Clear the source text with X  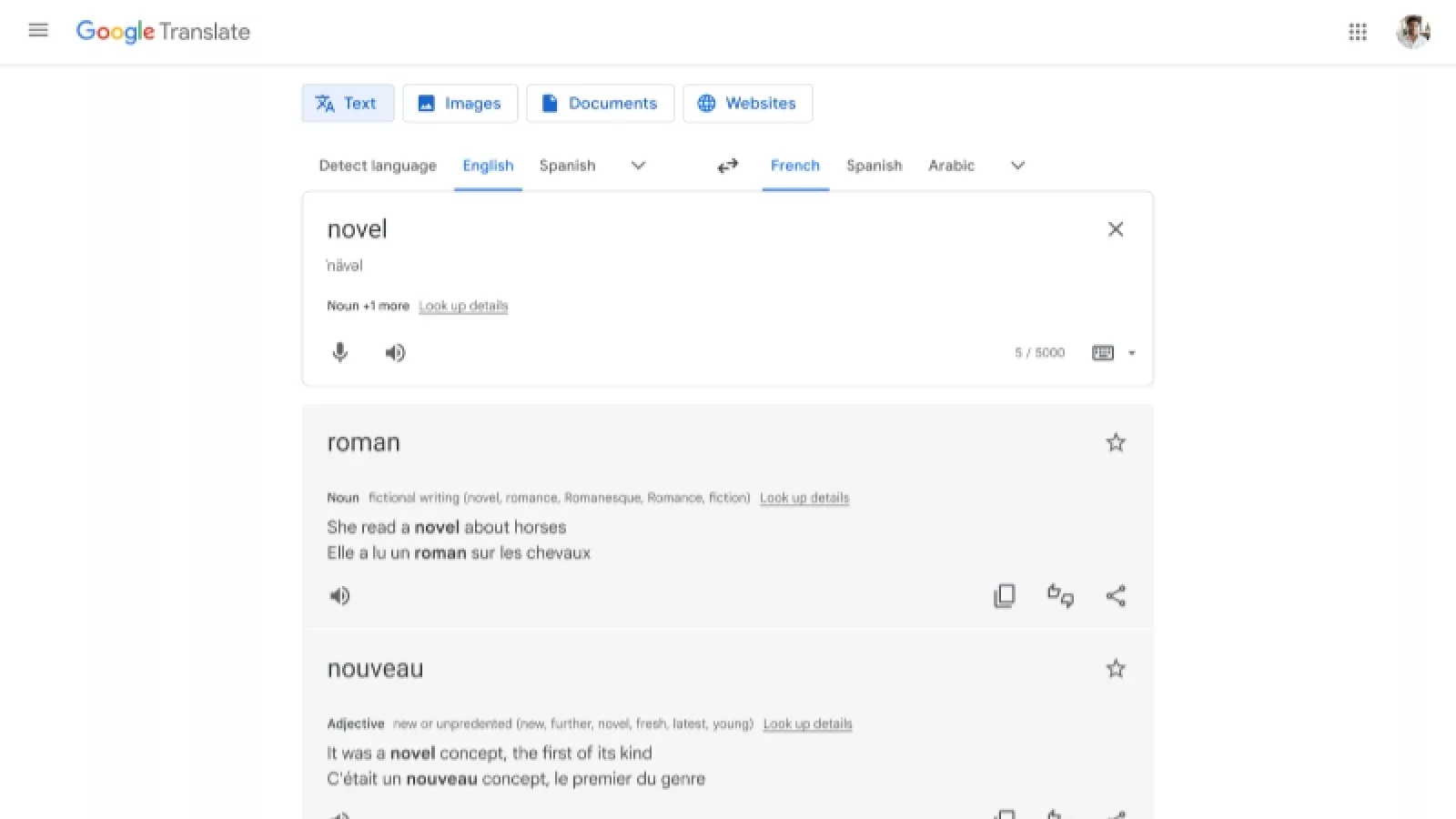(1116, 229)
